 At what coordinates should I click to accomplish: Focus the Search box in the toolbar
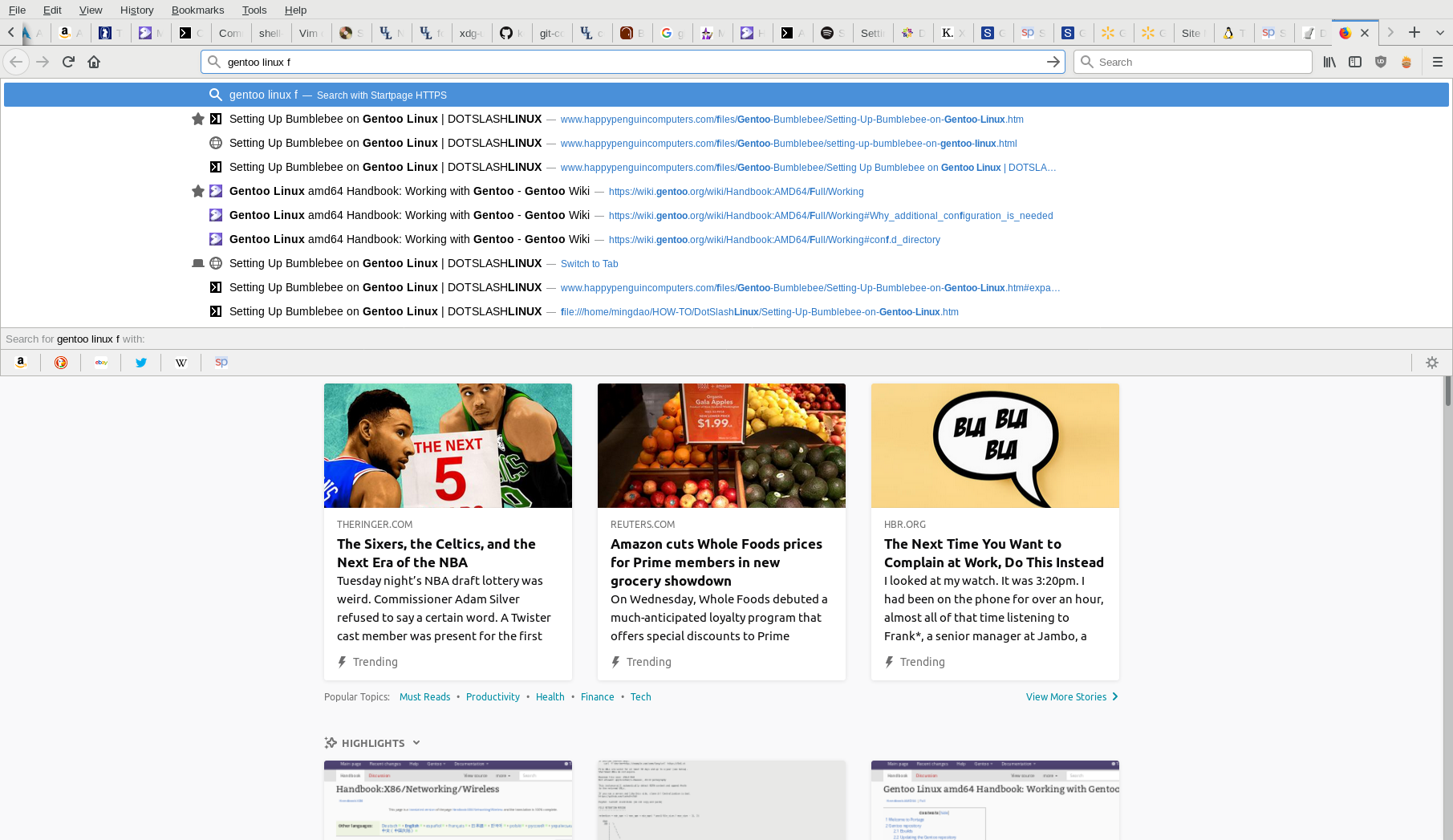tap(1193, 62)
